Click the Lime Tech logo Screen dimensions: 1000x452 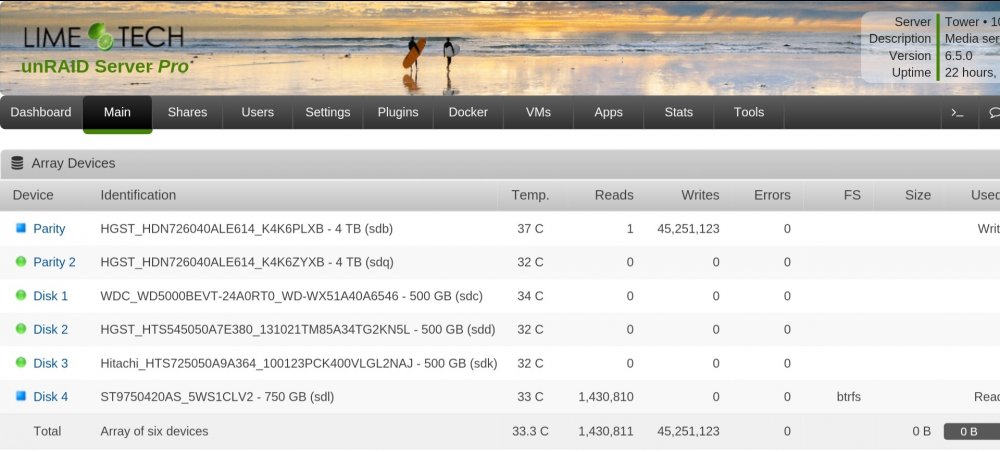pyautogui.click(x=103, y=37)
